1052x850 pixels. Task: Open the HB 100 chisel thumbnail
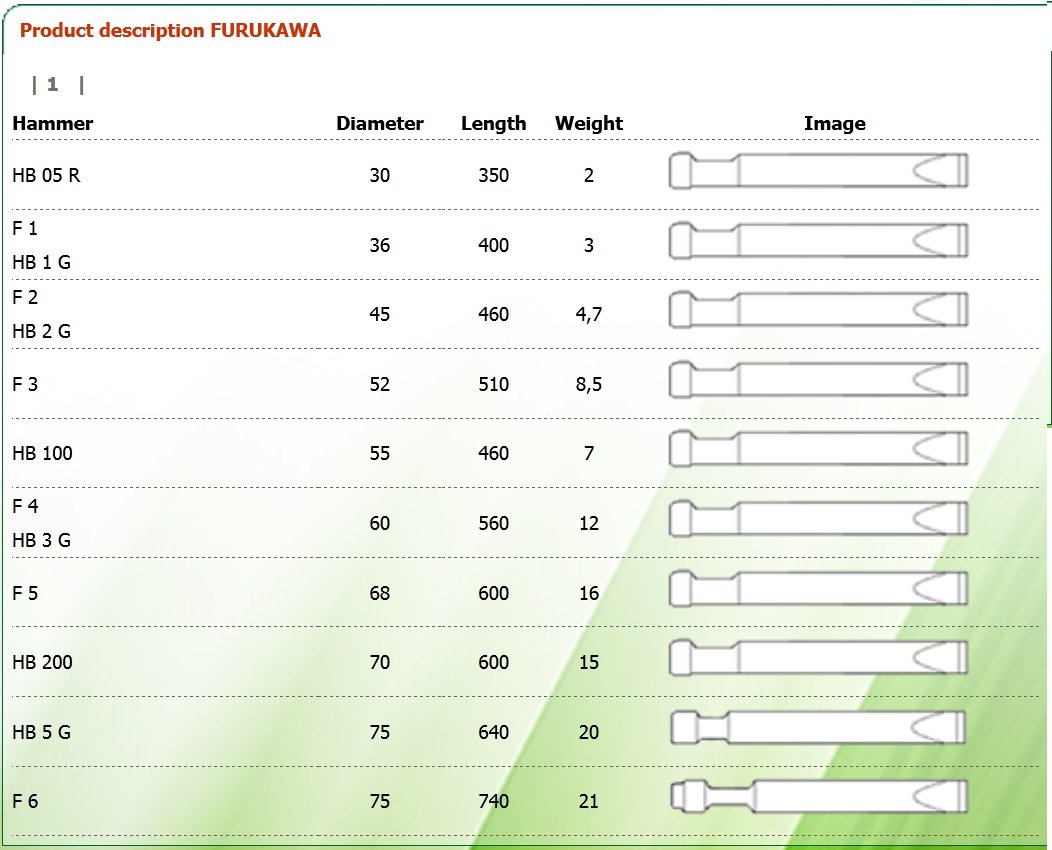(x=819, y=448)
